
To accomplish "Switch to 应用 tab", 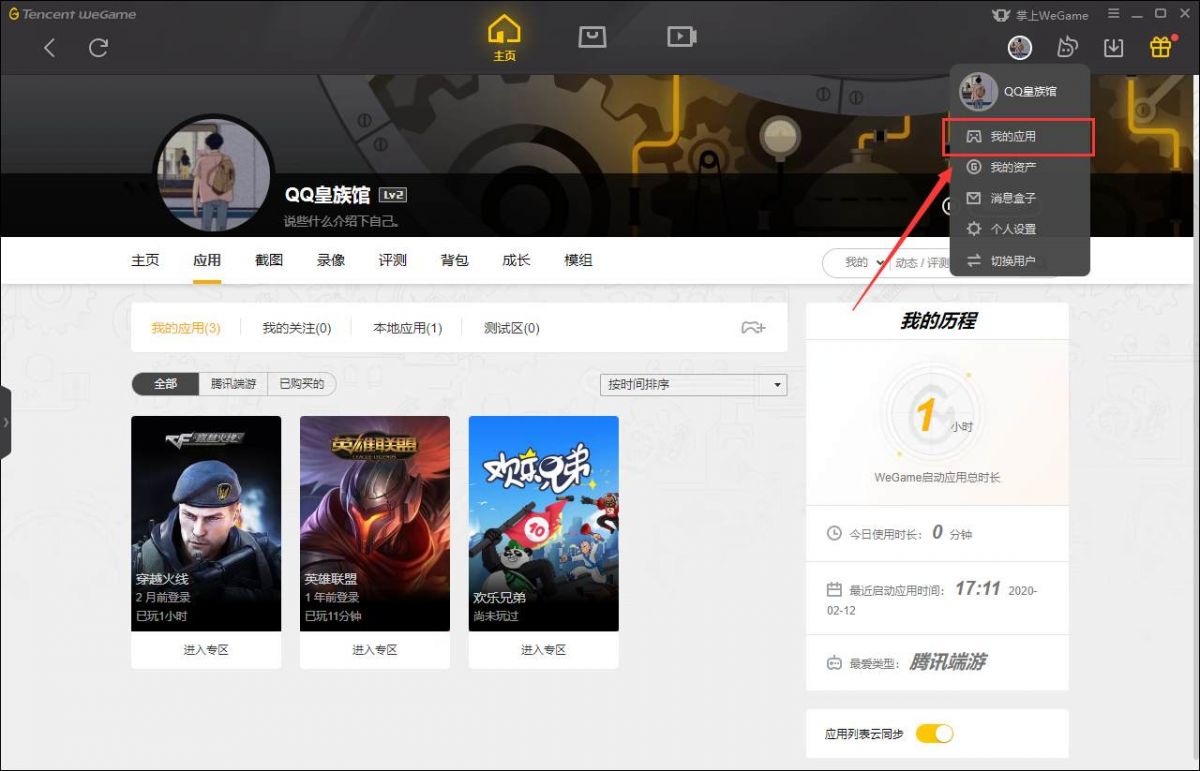I will click(207, 260).
